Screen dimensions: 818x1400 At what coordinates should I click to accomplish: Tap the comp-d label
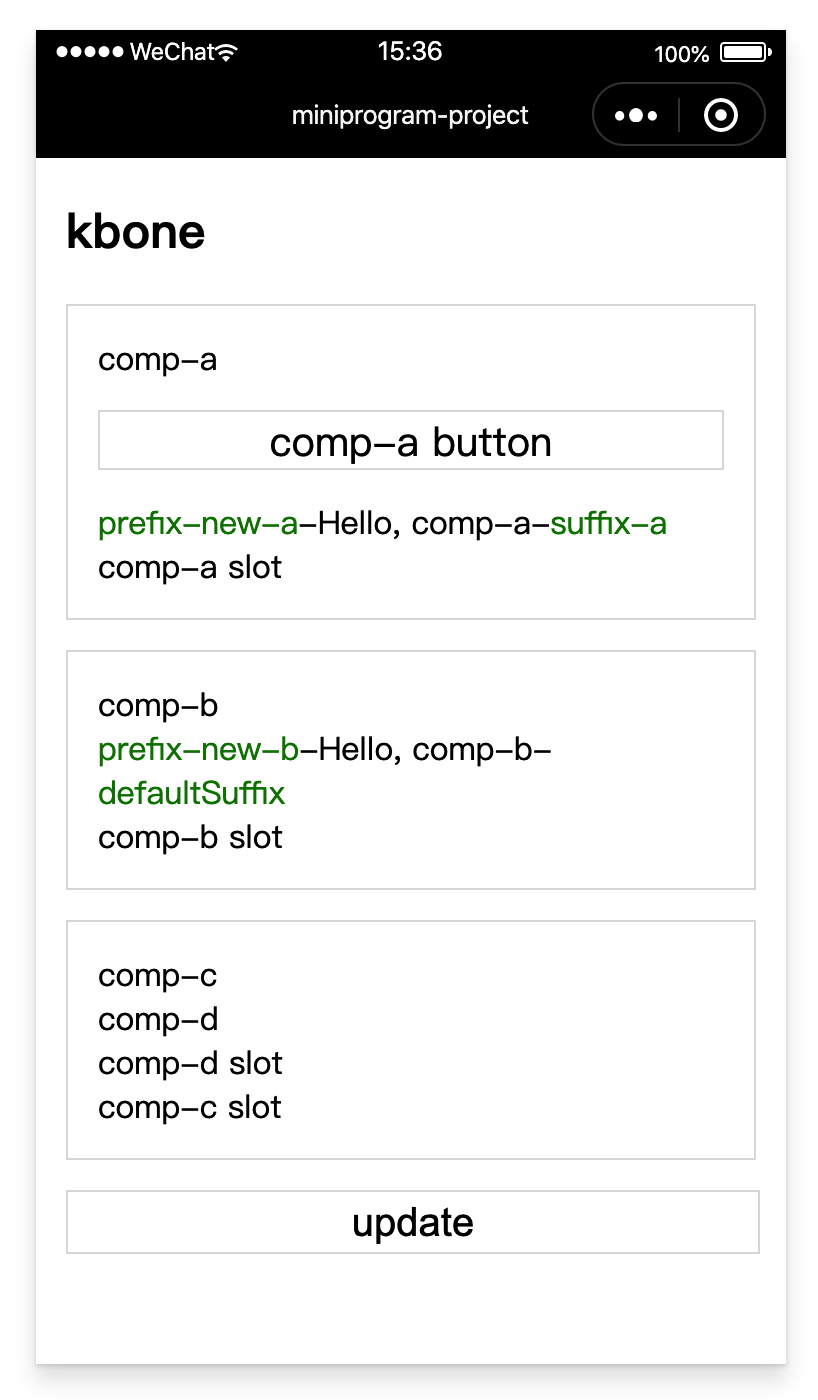point(158,1020)
